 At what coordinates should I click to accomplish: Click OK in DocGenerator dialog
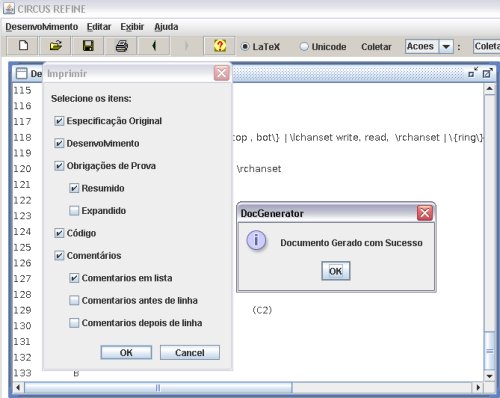point(336,271)
